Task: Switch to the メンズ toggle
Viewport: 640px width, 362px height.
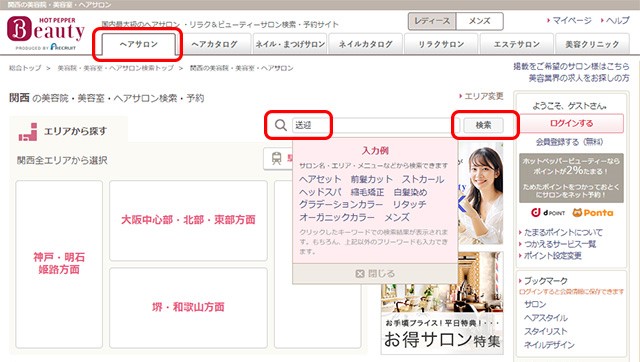Action: (x=479, y=21)
